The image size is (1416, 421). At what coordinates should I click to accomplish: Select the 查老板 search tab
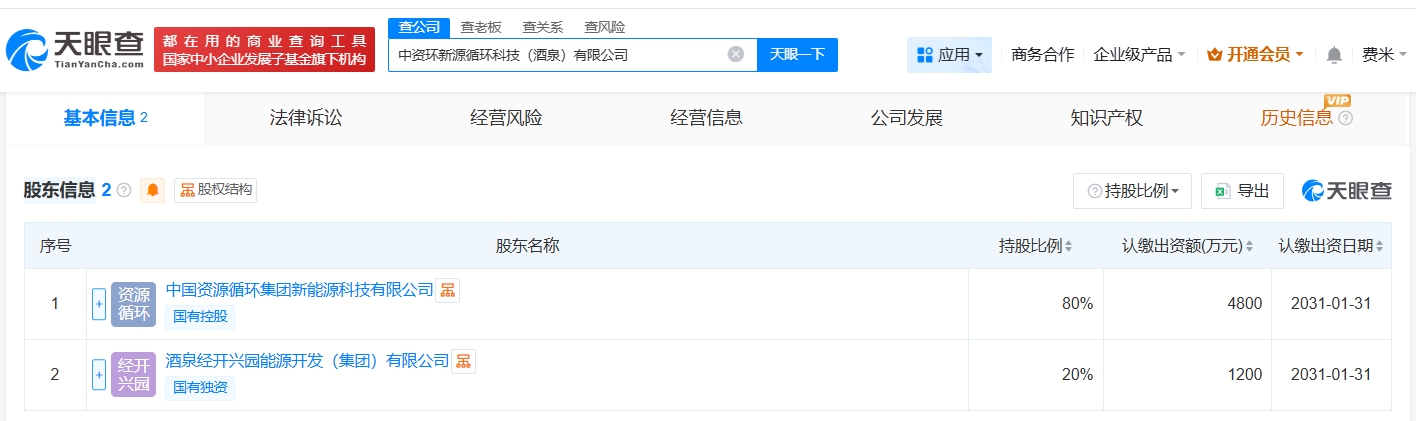click(x=481, y=27)
